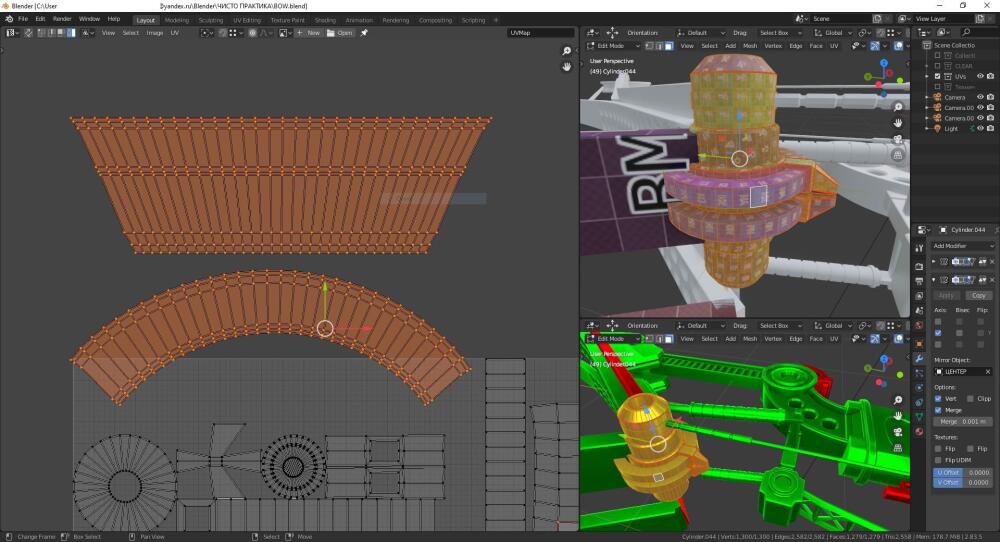Select vertex select mode in top 3D viewport

point(649,46)
